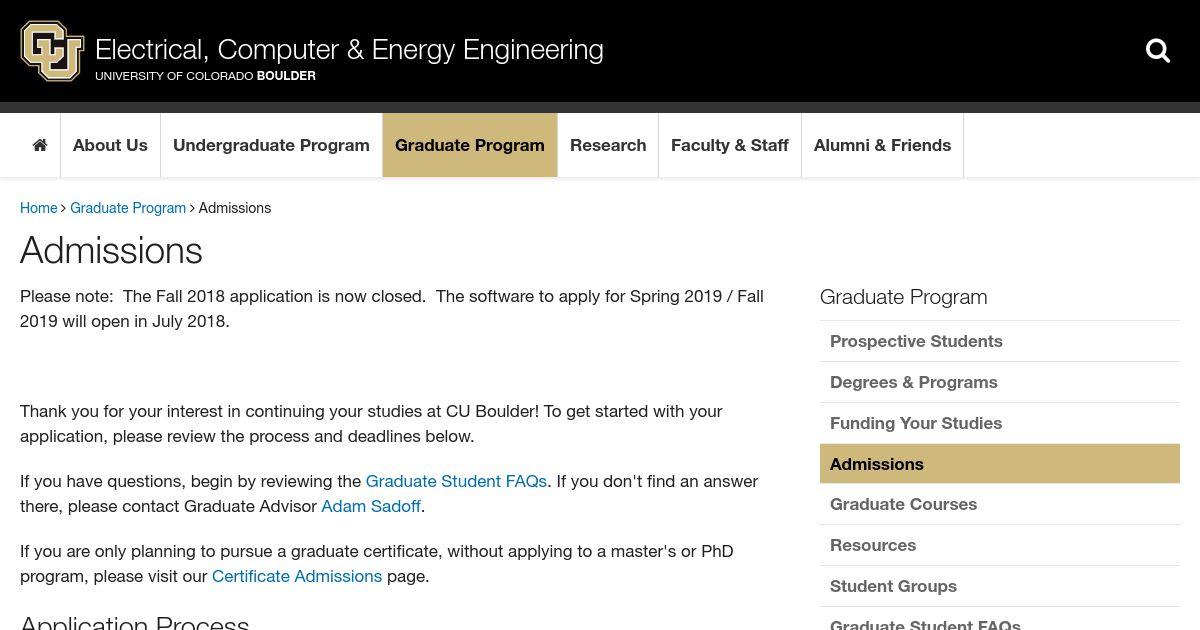This screenshot has height=630, width=1200.
Task: Select the highlighted Admissions sidebar item
Action: [x=1000, y=464]
